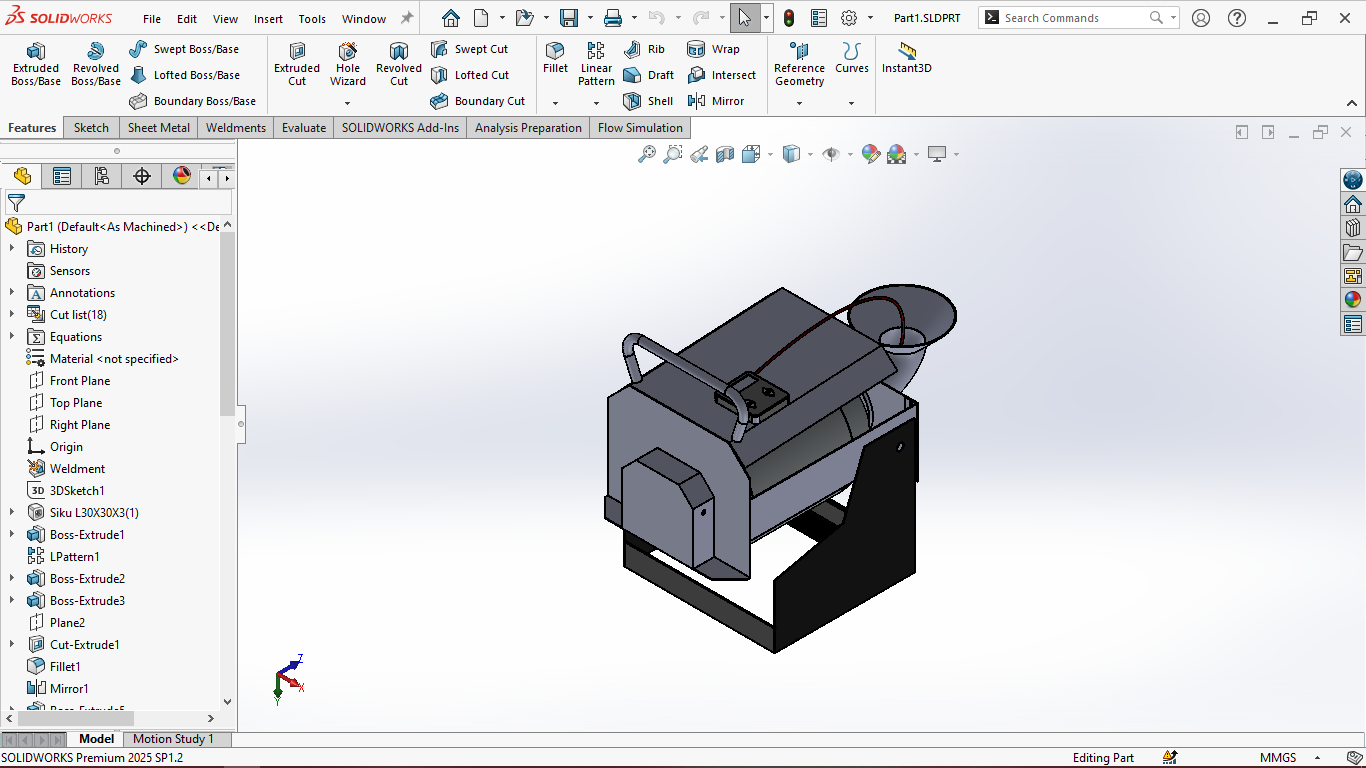Rebuild the model with the traffic light
The width and height of the screenshot is (1366, 768).
(x=789, y=18)
